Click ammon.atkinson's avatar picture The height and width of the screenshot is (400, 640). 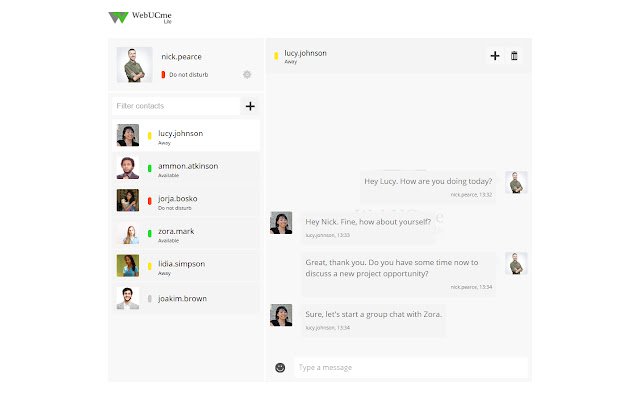128,168
